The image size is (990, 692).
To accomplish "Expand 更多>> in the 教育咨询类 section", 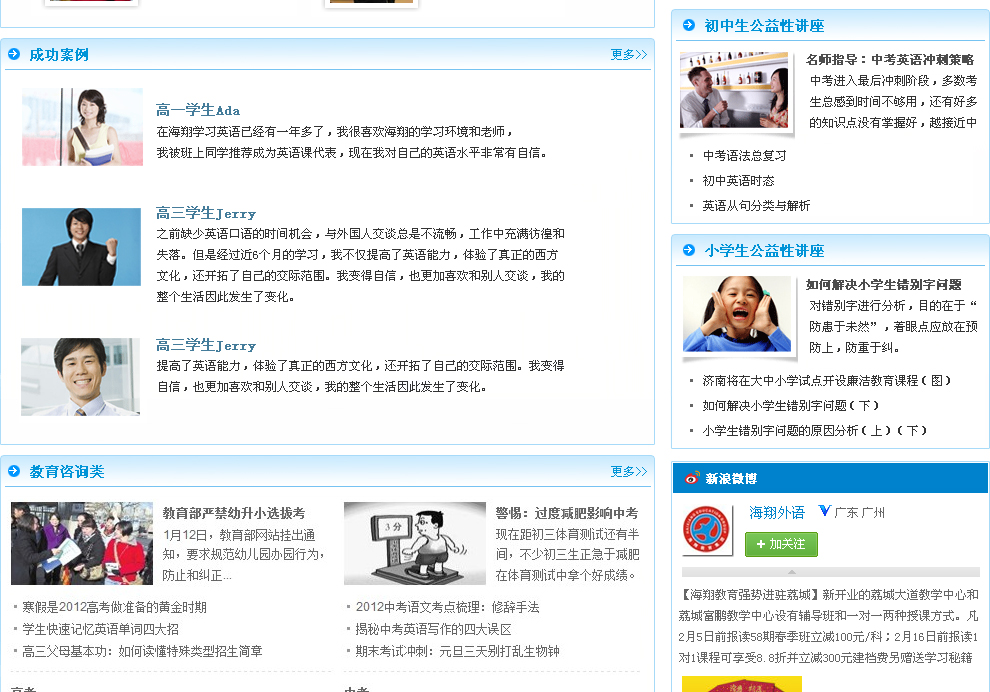I will 628,471.
